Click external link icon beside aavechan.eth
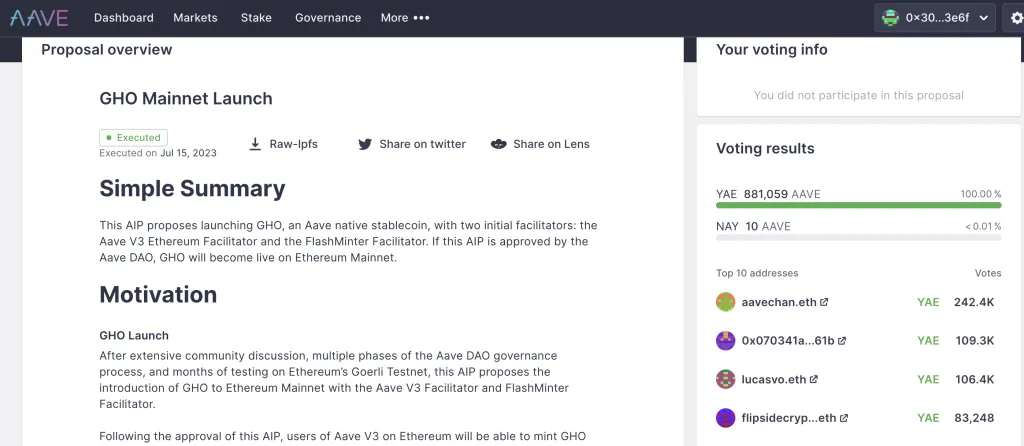The height and width of the screenshot is (446, 1024). [x=824, y=302]
